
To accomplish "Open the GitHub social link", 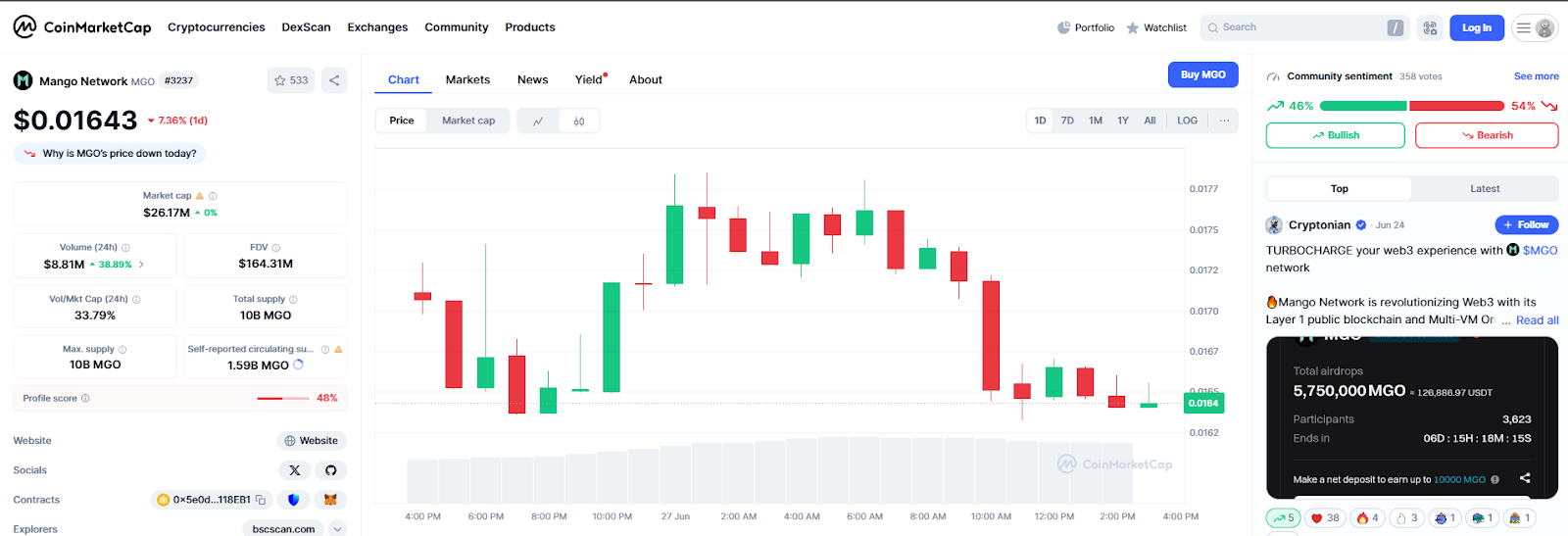I will click(x=331, y=470).
